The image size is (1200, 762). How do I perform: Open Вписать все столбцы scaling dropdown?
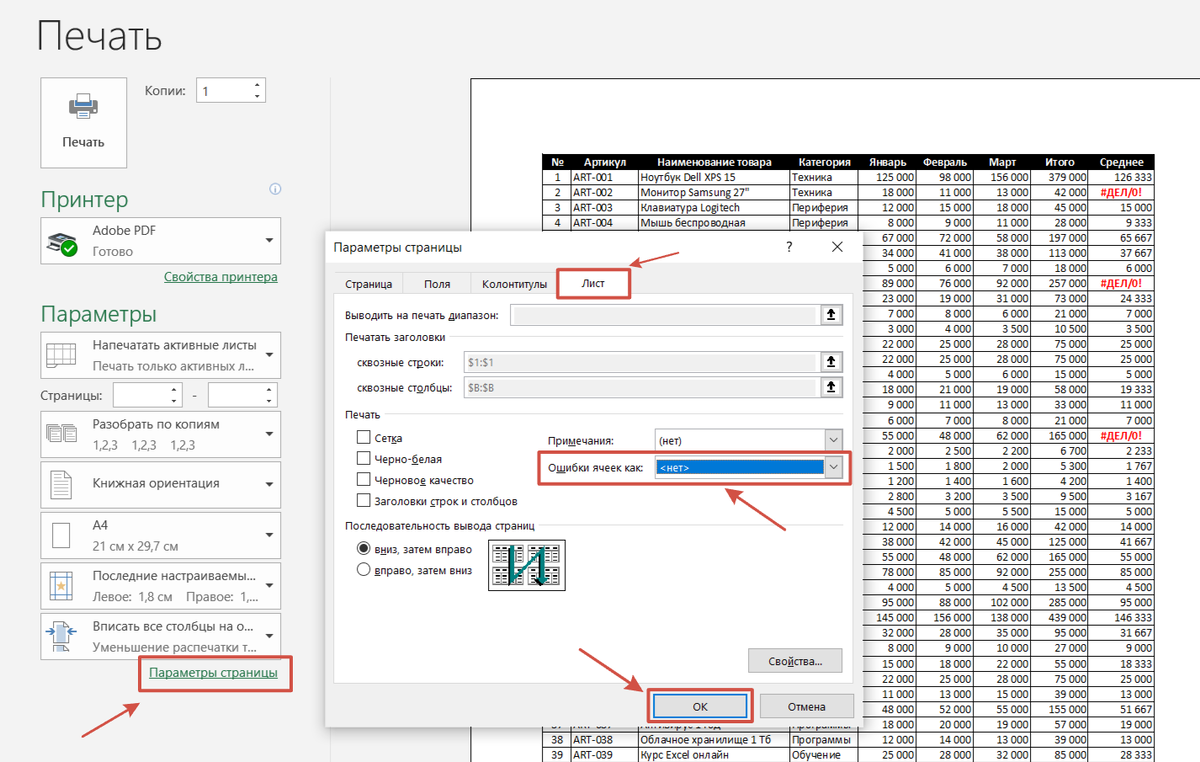(161, 637)
